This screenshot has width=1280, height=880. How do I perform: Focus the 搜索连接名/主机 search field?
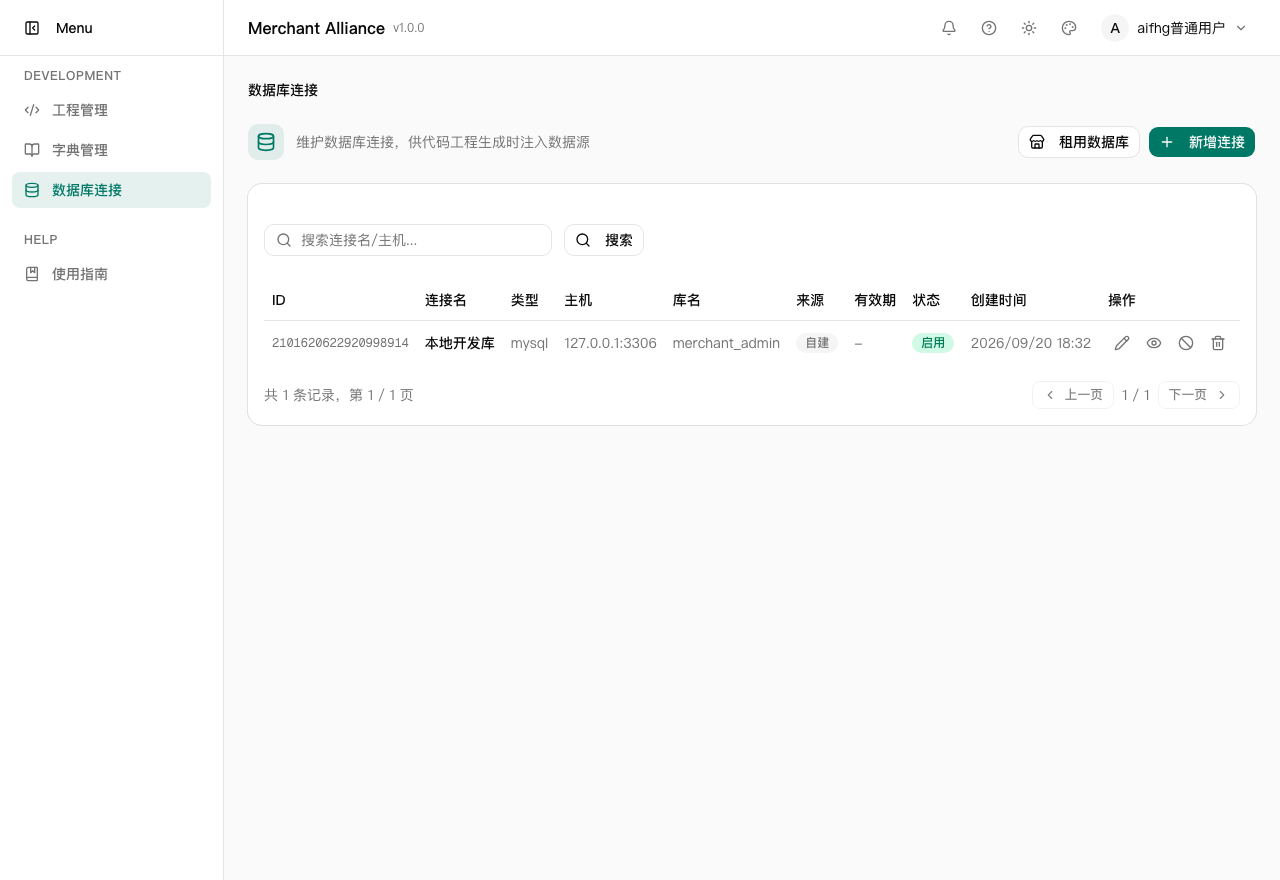408,240
